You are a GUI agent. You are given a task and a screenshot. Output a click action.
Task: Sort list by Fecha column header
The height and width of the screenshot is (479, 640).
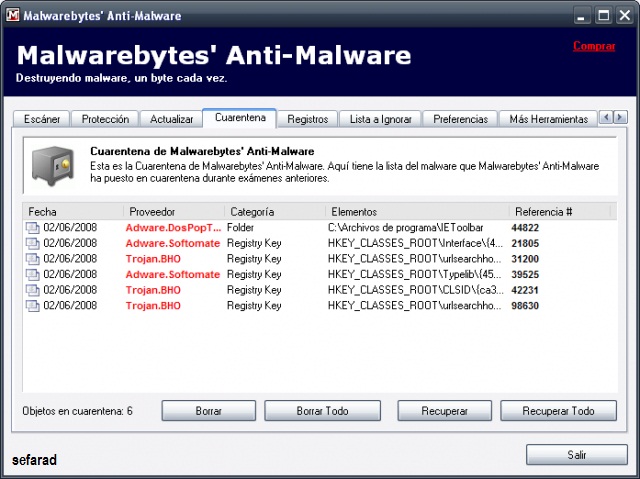coord(72,212)
